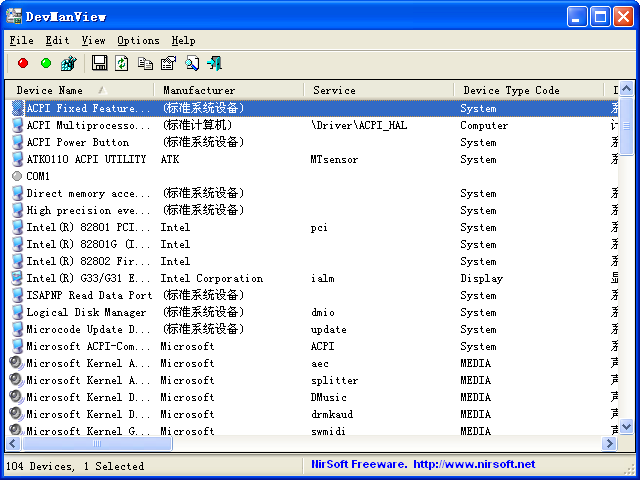
Task: Click the Display device type cell
Action: 482,278
